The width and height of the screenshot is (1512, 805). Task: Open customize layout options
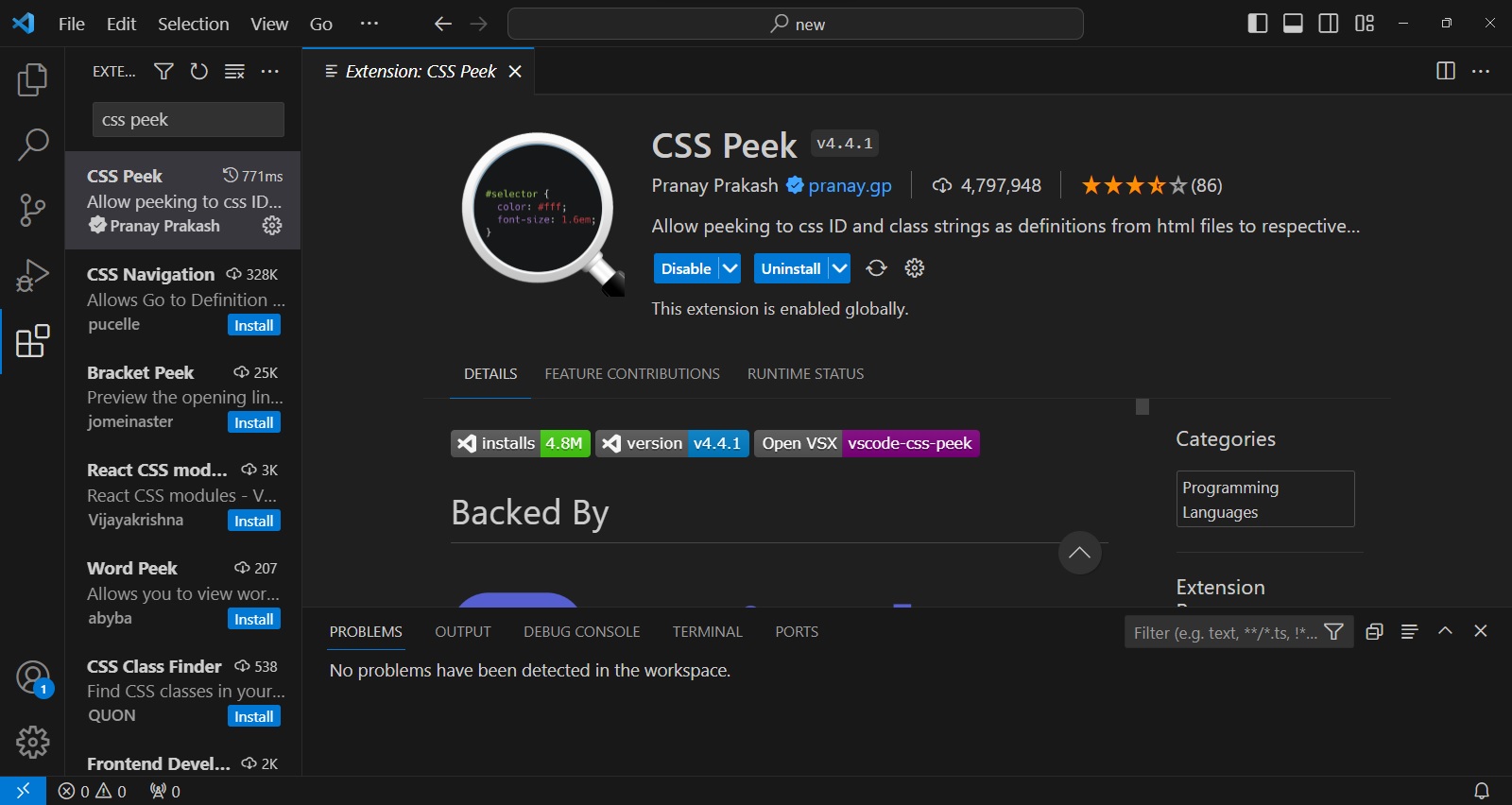(1365, 24)
